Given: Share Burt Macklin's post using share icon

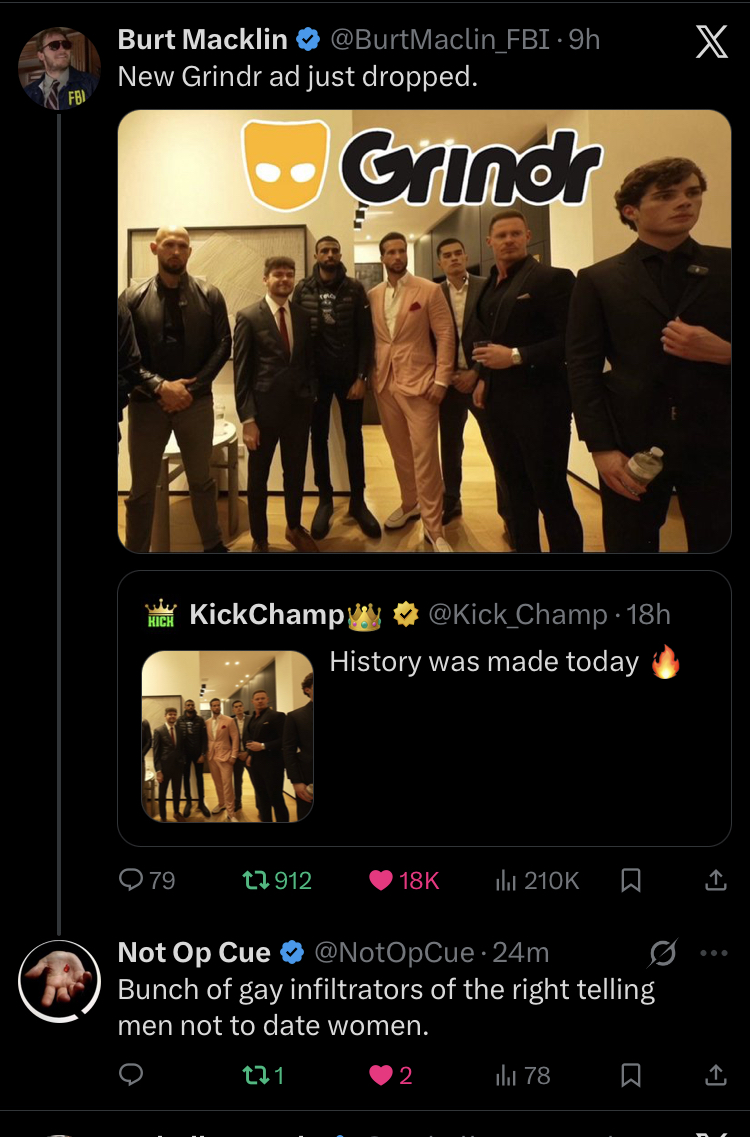Looking at the screenshot, I should point(715,880).
